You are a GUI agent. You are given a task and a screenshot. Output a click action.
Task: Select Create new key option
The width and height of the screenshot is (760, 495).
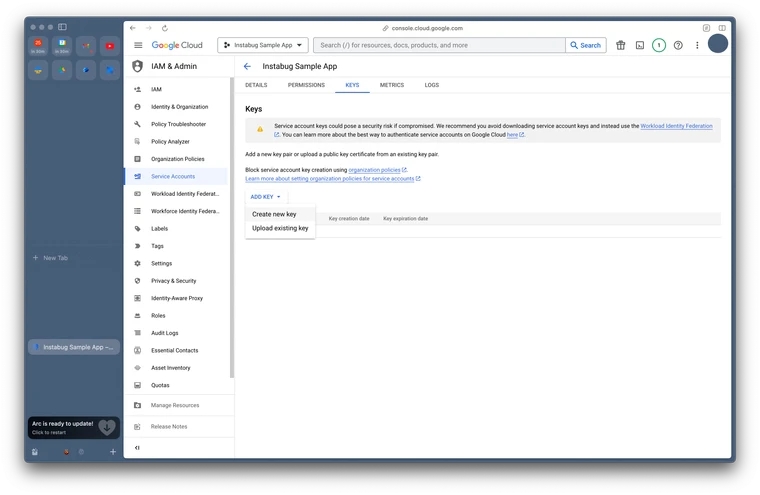tap(274, 214)
